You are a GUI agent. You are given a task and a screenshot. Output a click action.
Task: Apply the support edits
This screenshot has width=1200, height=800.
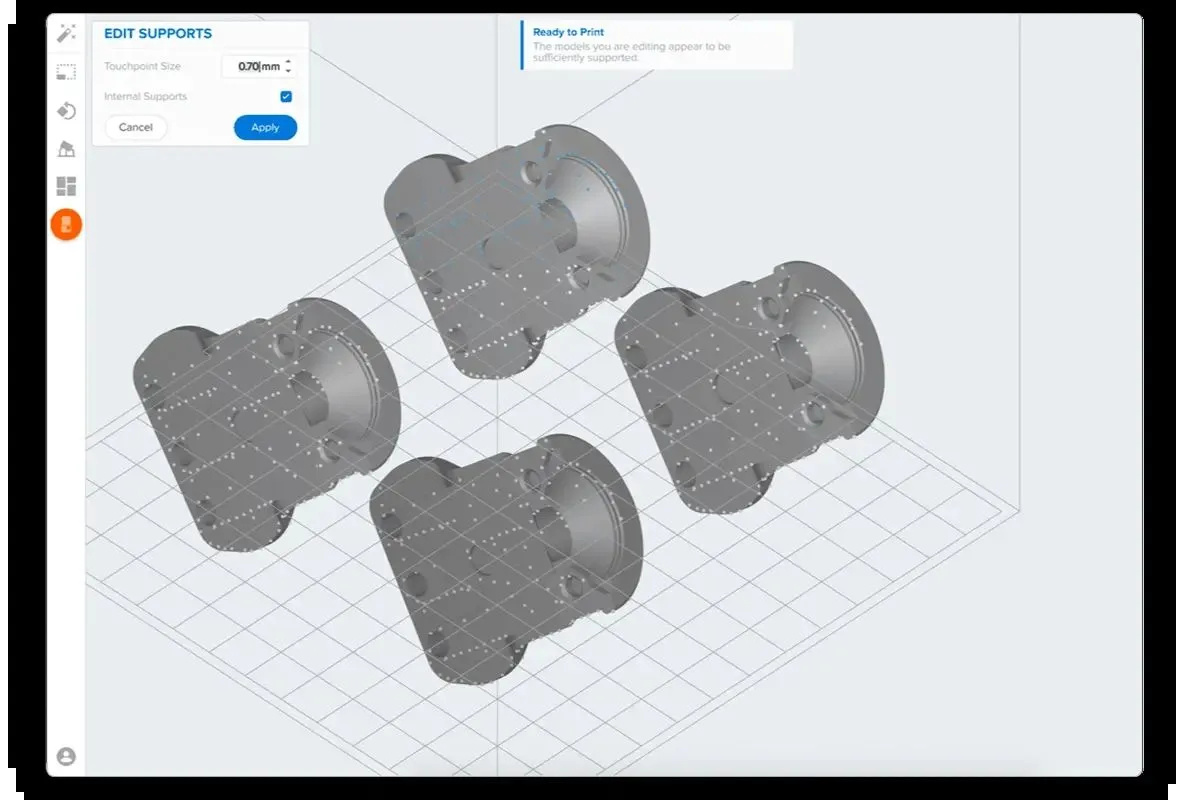265,128
